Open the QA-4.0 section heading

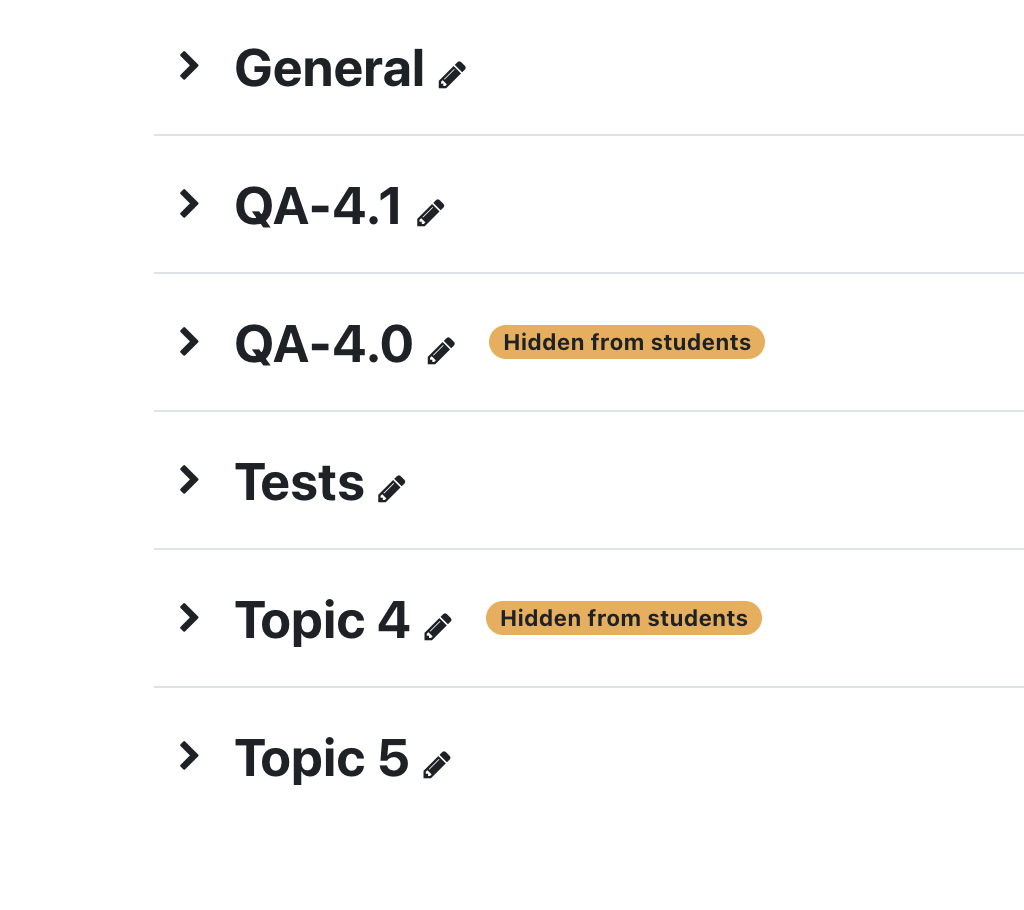click(324, 344)
